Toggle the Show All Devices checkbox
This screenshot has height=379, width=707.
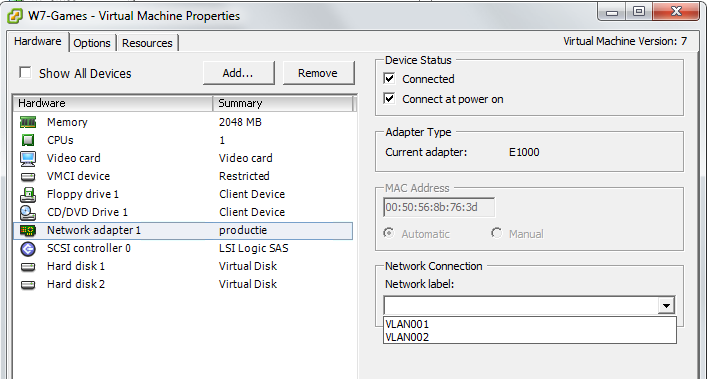tap(25, 73)
